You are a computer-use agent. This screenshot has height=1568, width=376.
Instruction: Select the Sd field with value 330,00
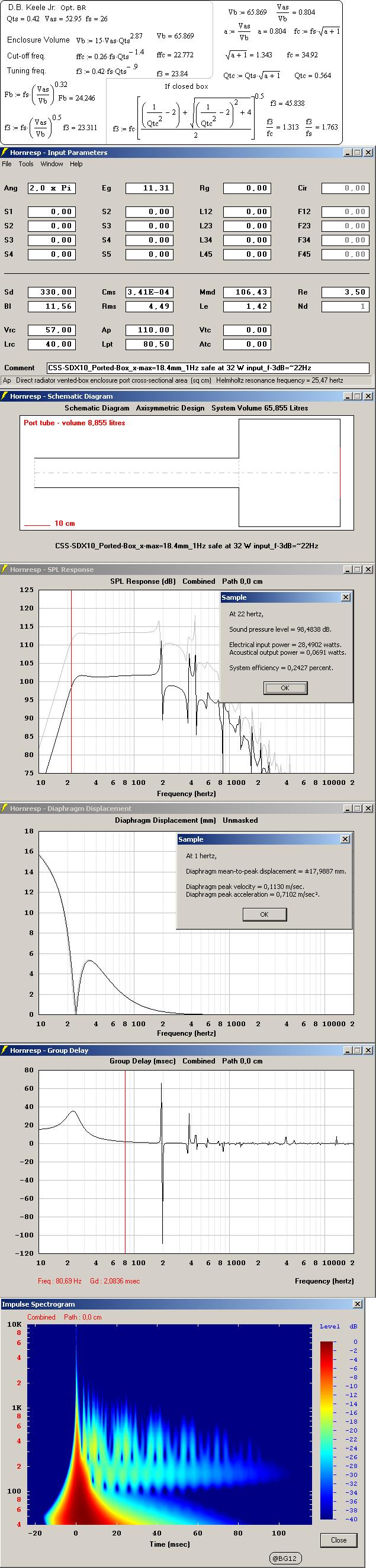(52, 292)
